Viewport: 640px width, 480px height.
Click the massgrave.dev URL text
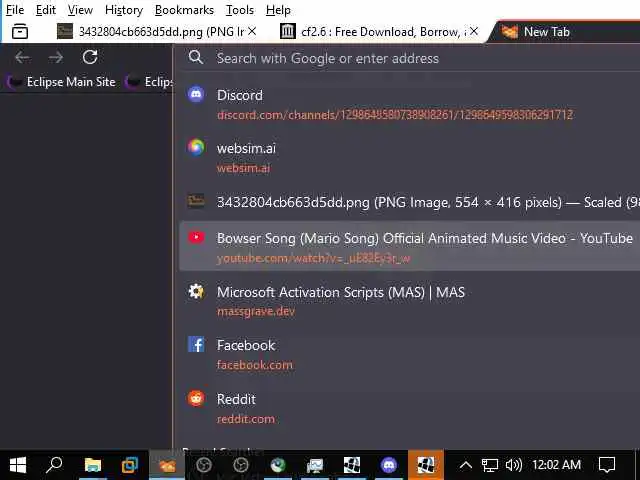(x=256, y=311)
